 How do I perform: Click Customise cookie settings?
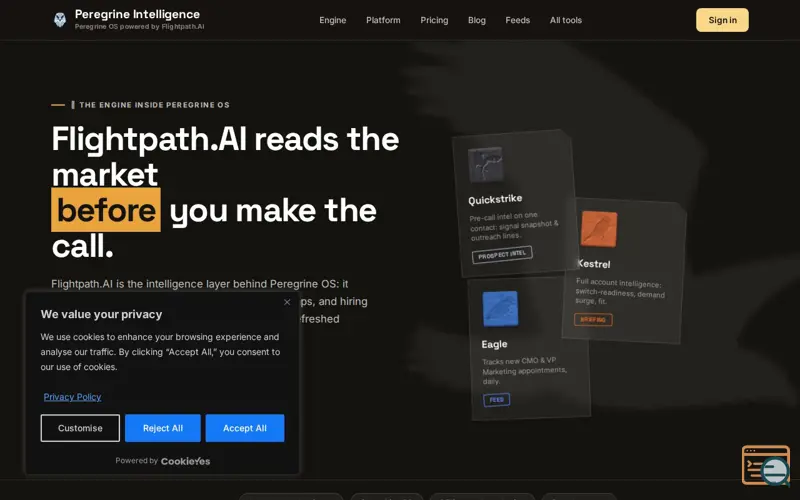point(80,428)
